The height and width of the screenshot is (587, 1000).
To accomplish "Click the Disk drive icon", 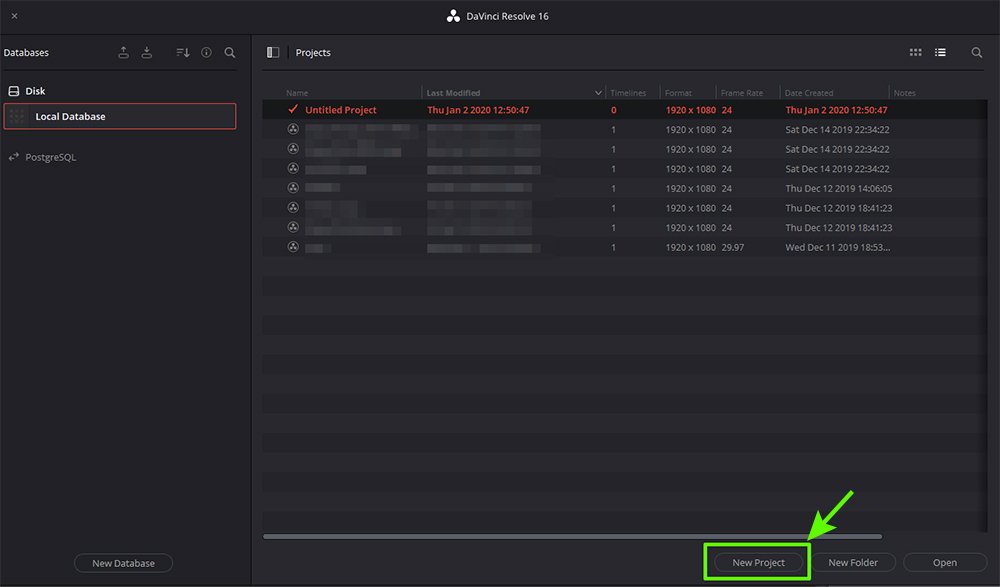I will coord(13,91).
